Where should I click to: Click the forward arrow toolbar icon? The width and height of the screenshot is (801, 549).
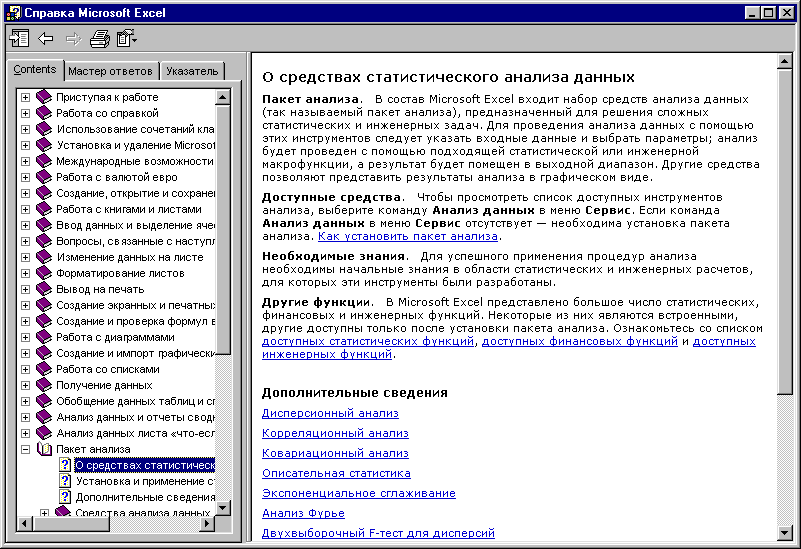click(74, 39)
